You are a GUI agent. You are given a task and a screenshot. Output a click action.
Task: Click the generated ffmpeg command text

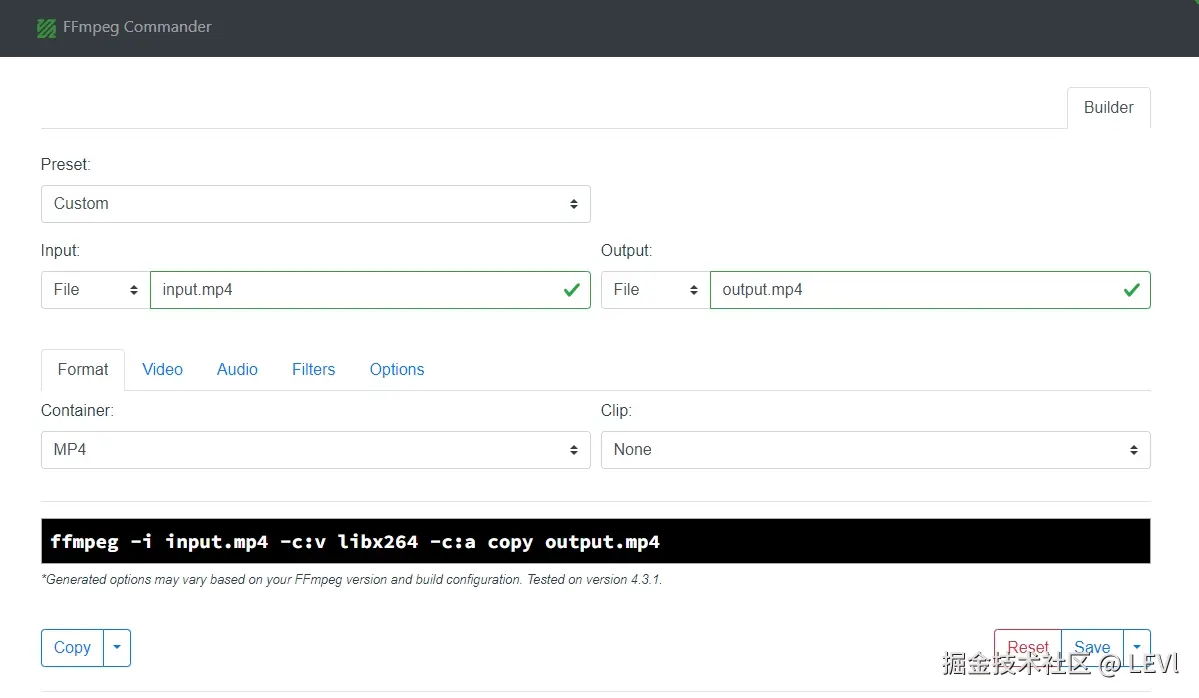click(x=355, y=542)
